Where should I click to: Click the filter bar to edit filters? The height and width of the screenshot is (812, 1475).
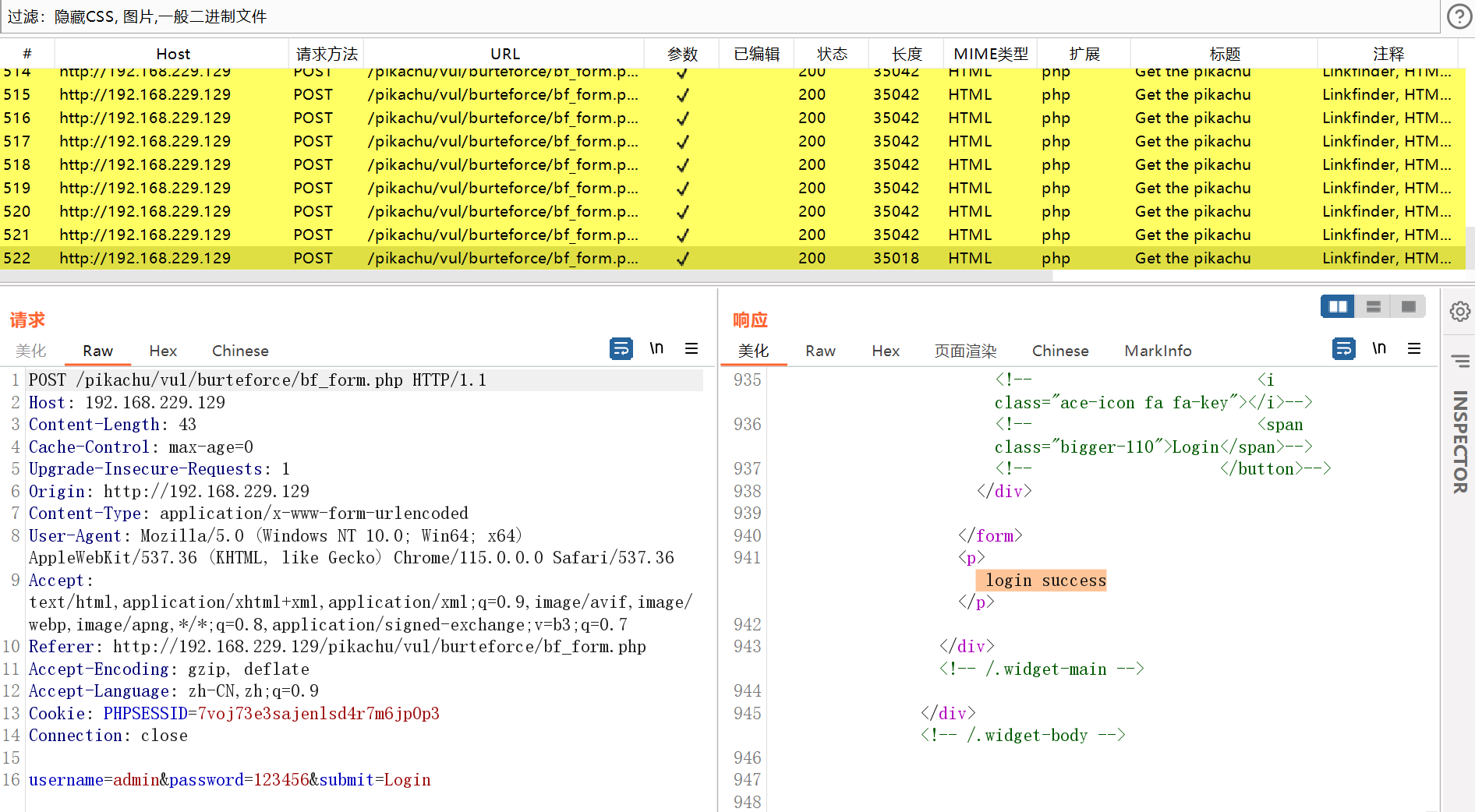coord(720,16)
